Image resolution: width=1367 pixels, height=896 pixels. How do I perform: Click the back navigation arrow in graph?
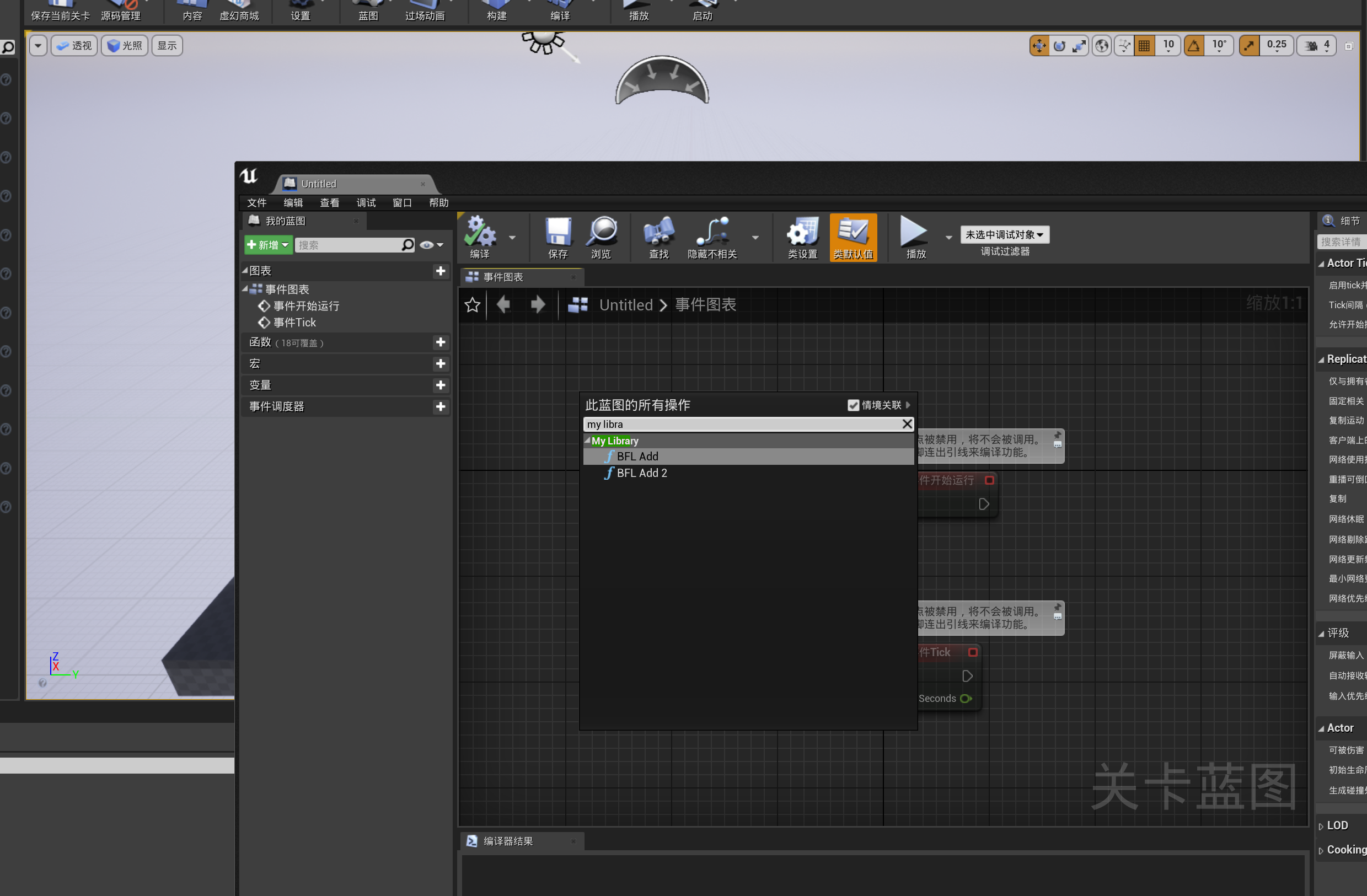point(503,304)
